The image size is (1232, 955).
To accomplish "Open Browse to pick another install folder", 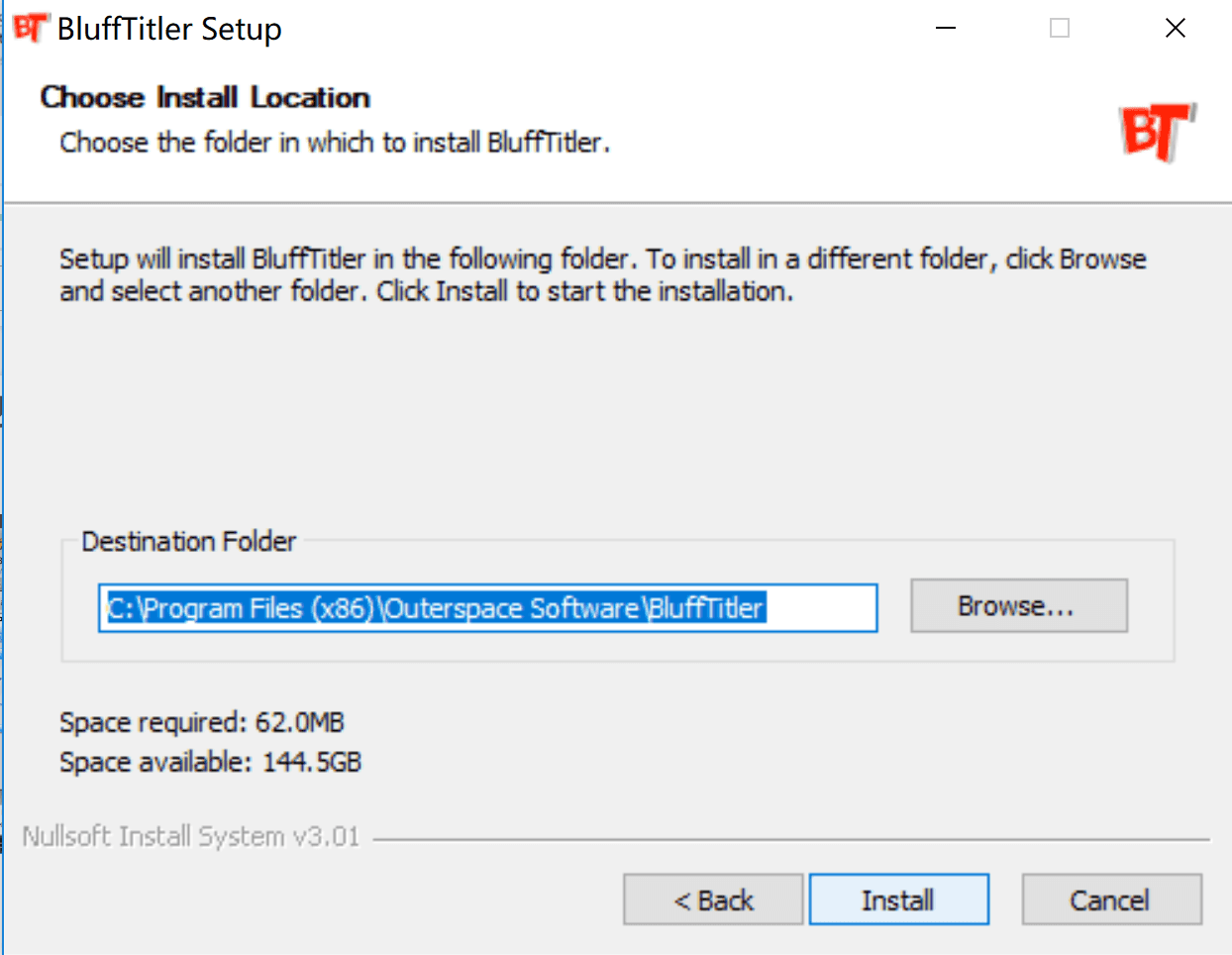I will [x=1018, y=605].
